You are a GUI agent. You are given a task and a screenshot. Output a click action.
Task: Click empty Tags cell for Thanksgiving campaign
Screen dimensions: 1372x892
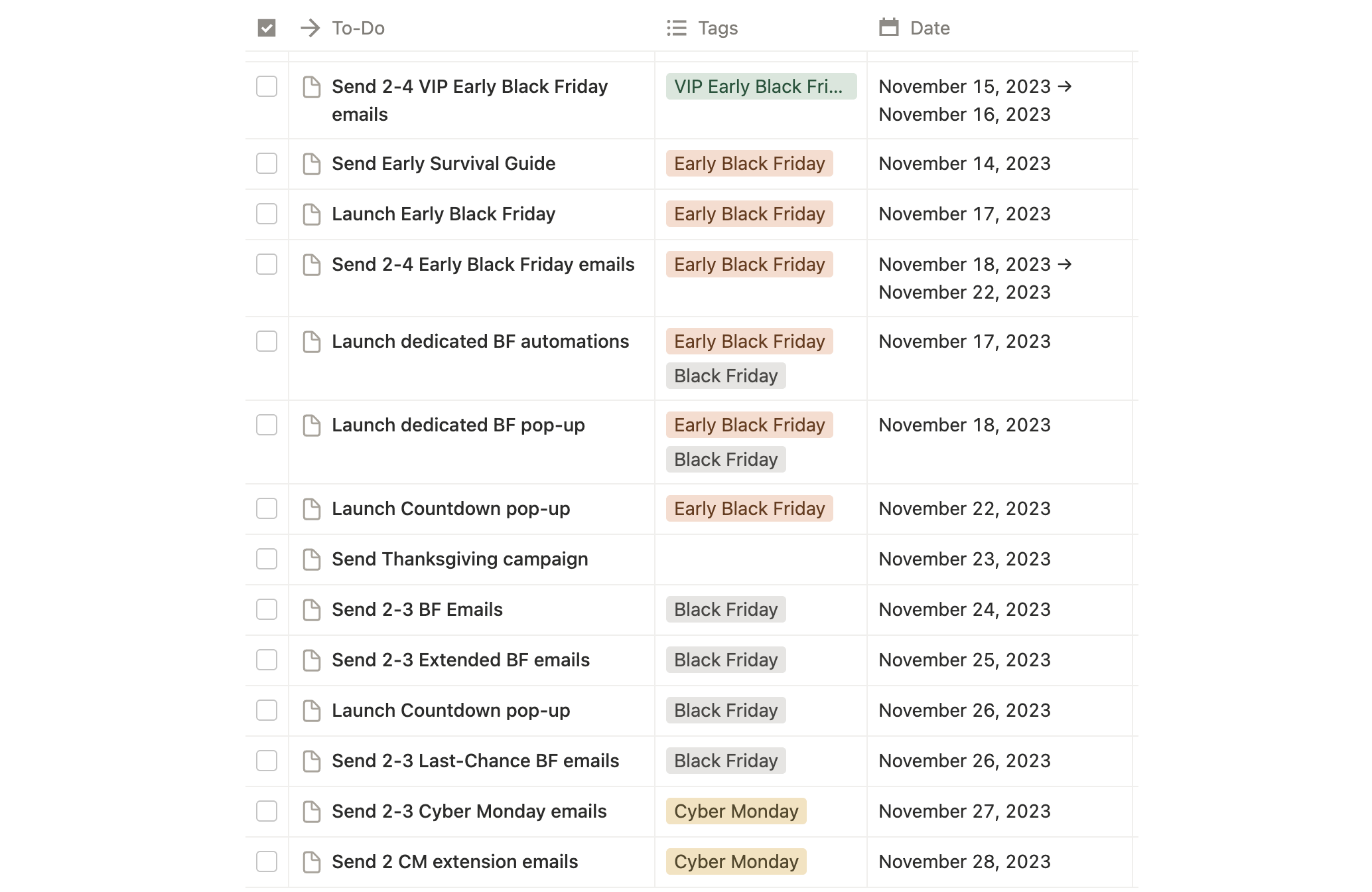pos(760,559)
